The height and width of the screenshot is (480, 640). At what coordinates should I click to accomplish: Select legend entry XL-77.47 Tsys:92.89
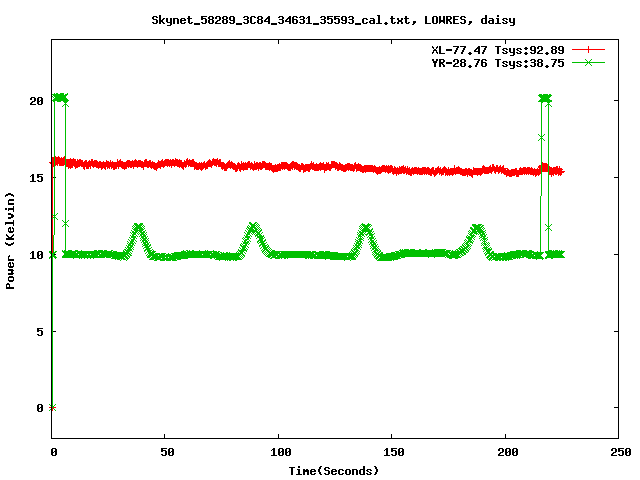498,50
